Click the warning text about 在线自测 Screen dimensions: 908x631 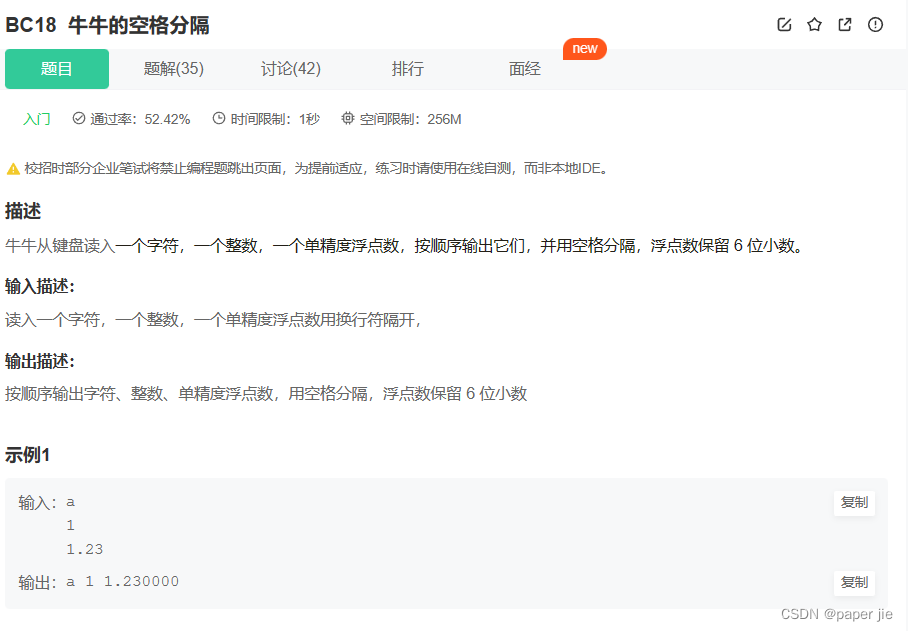tap(316, 168)
